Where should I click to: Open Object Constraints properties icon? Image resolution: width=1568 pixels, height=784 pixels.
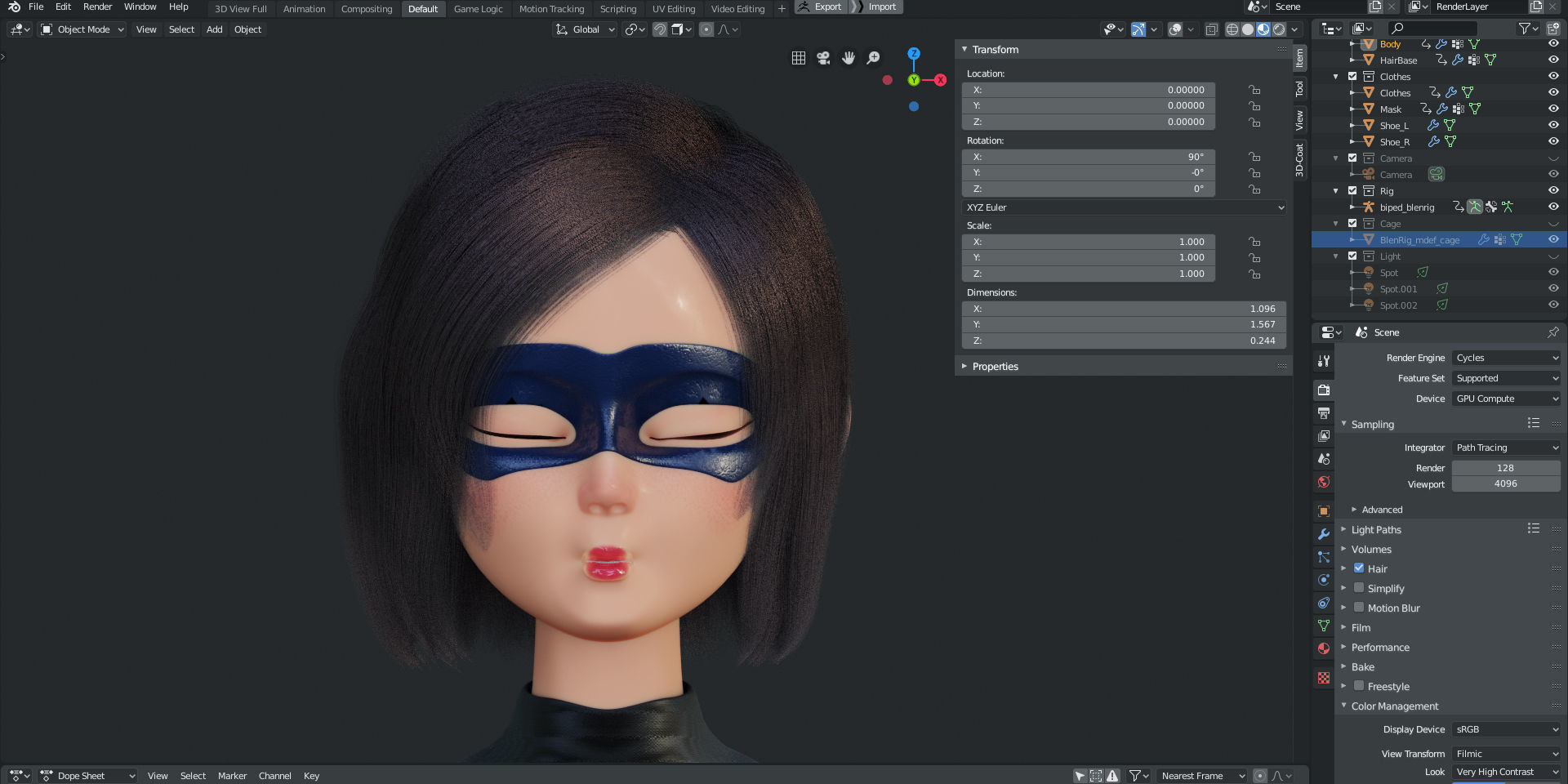coord(1324,603)
